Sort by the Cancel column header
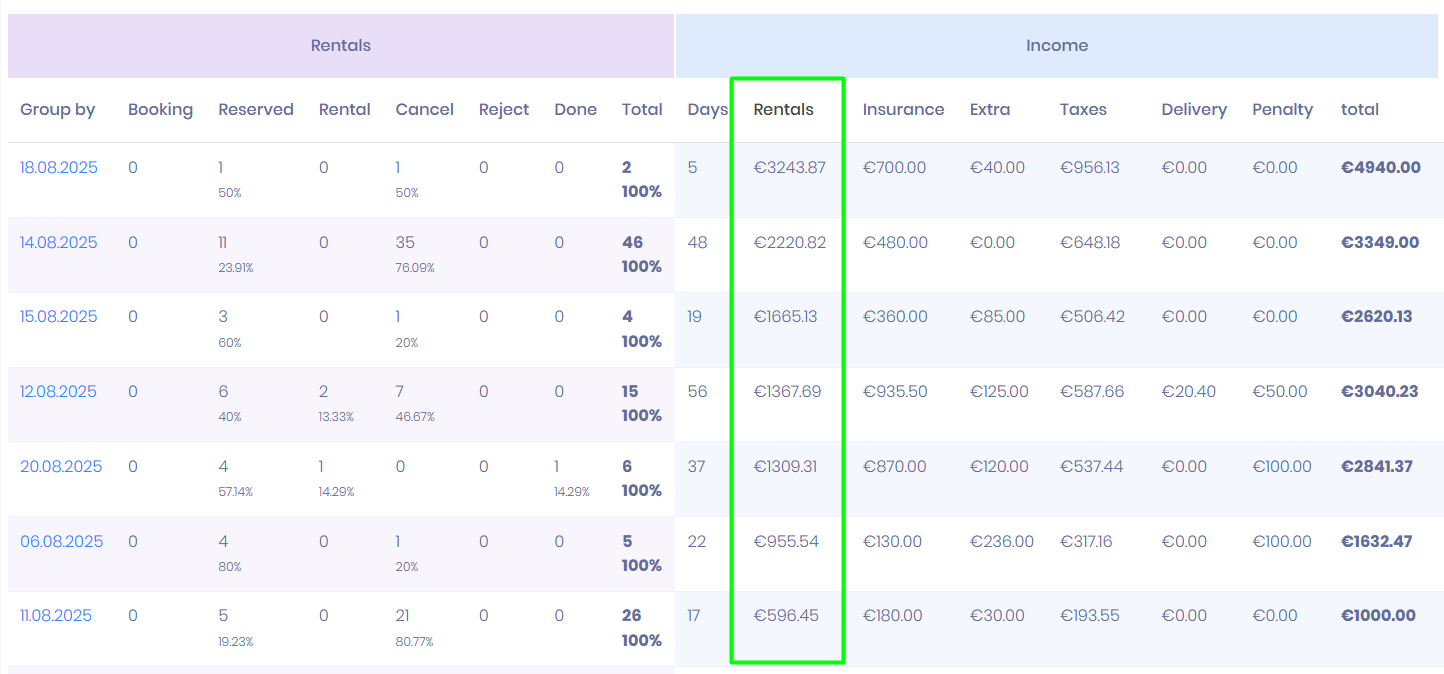 (x=424, y=110)
